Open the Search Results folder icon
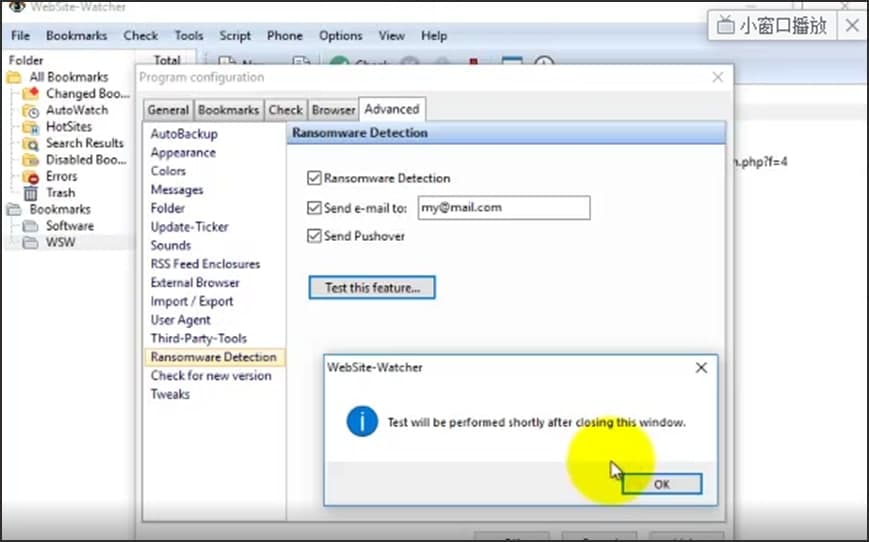The width and height of the screenshot is (869, 542). [x=30, y=144]
